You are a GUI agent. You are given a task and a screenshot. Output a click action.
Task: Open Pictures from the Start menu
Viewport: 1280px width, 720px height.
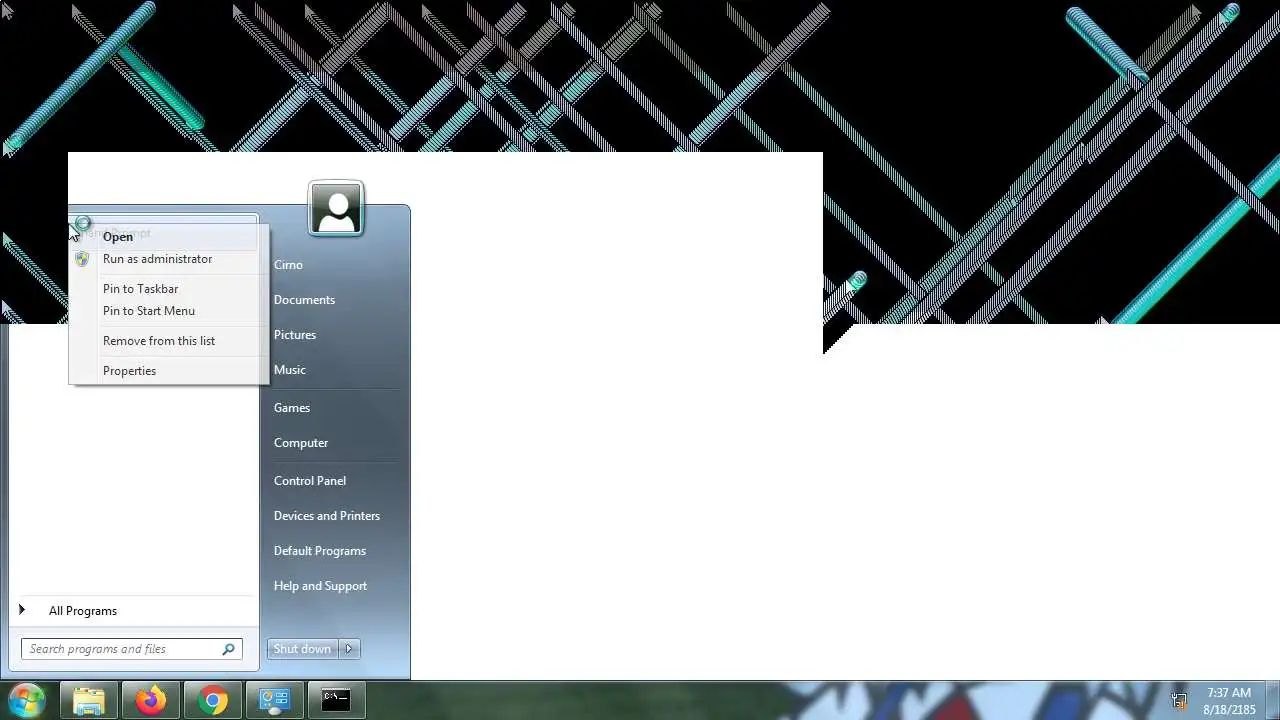click(x=295, y=335)
